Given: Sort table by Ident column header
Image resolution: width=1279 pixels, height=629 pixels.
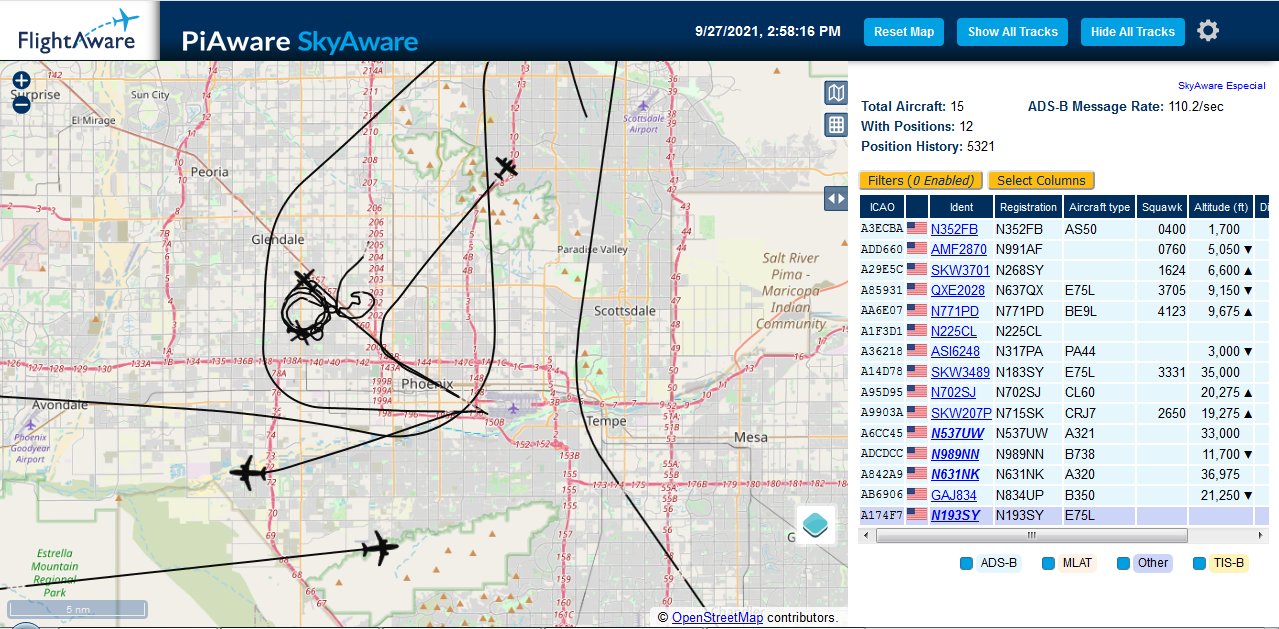Looking at the screenshot, I should pyautogui.click(x=961, y=207).
